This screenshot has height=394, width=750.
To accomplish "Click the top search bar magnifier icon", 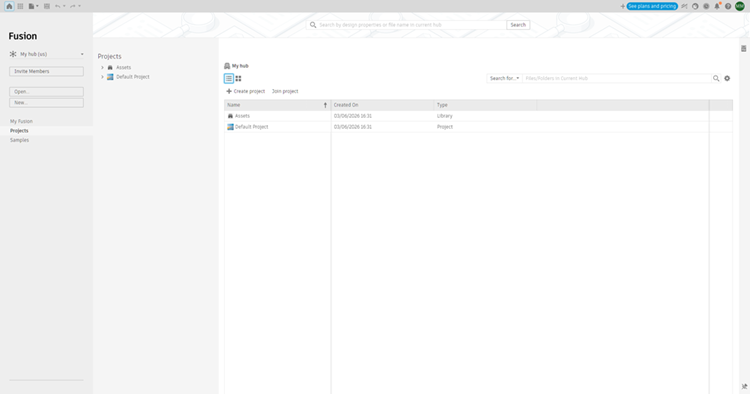I will 313,25.
